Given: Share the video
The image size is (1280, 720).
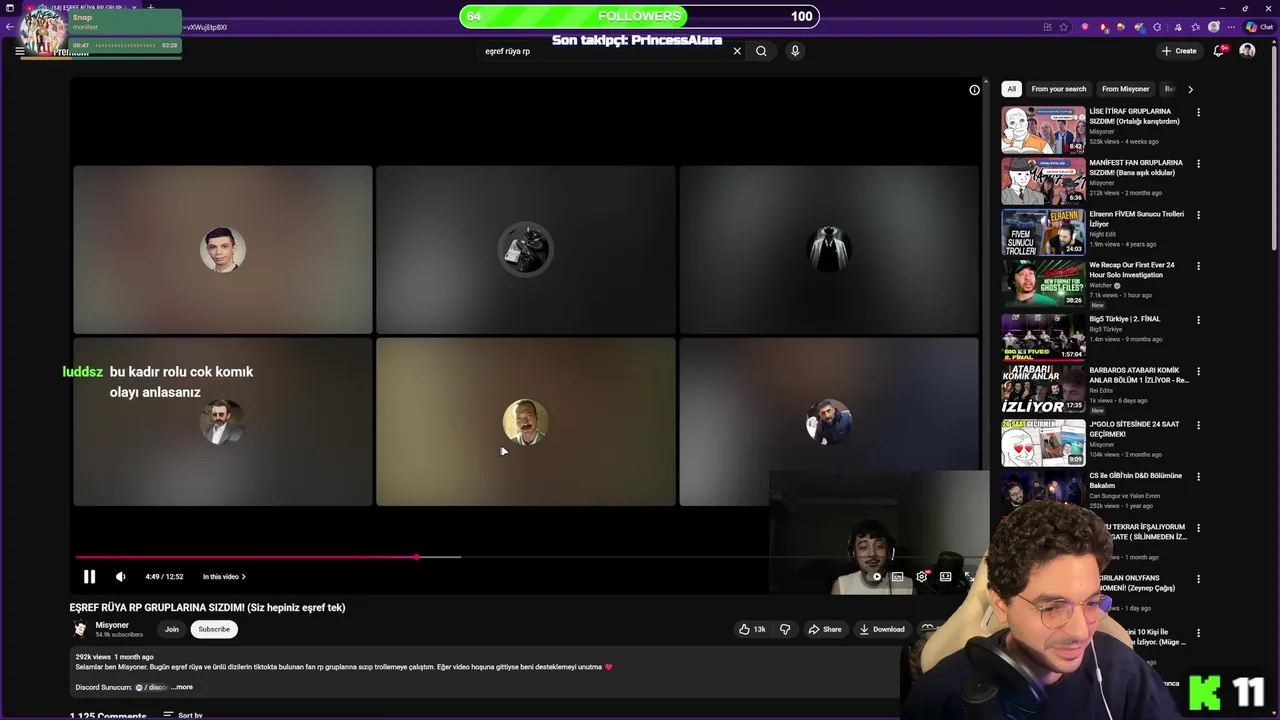Looking at the screenshot, I should point(825,629).
